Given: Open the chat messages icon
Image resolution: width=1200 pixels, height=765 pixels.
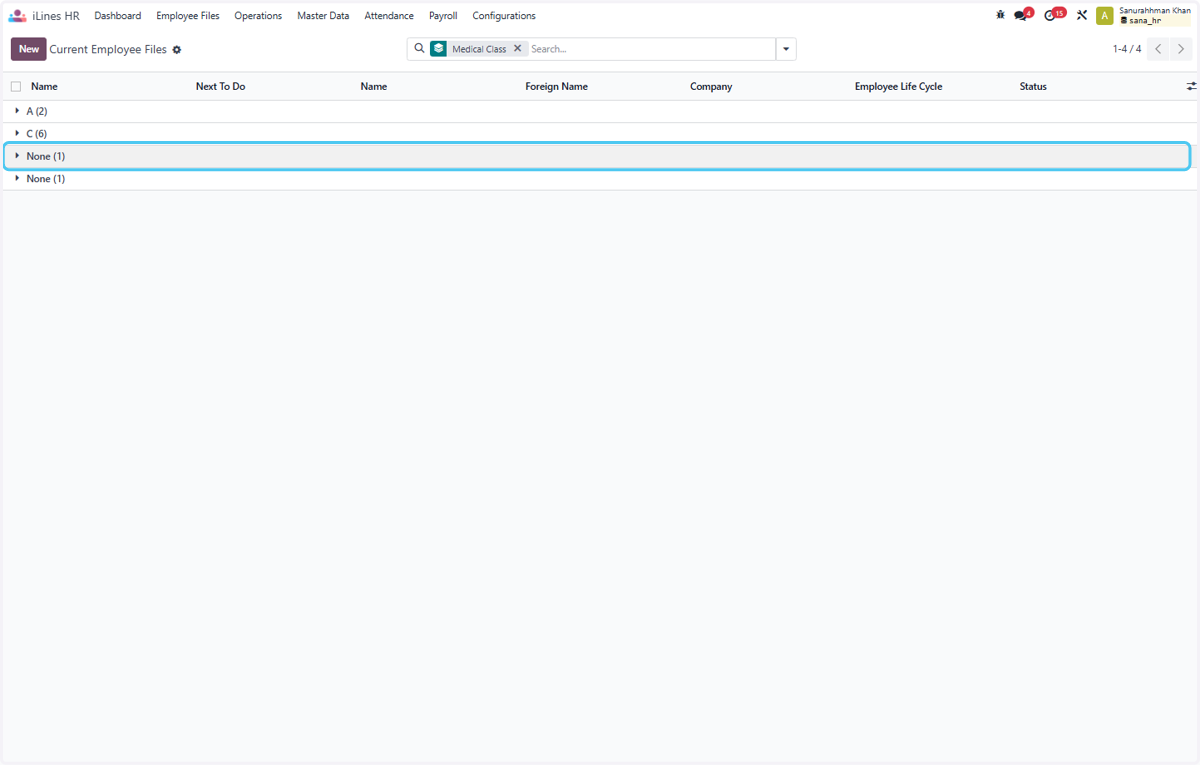Looking at the screenshot, I should [x=1022, y=15].
